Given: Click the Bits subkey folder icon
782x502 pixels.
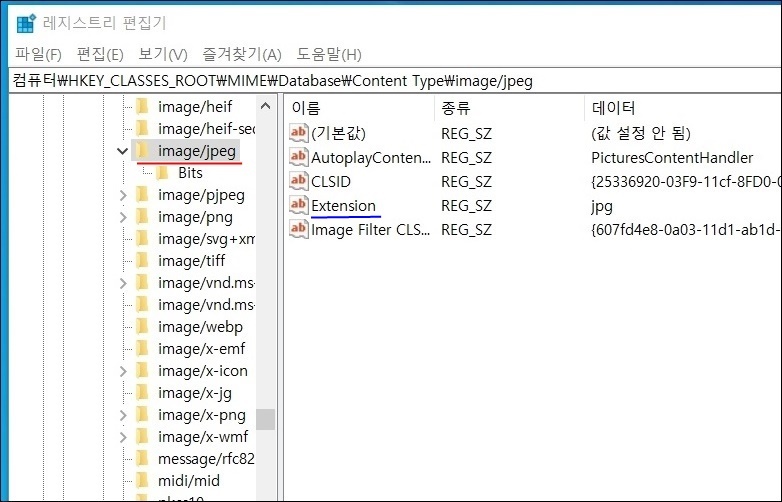Looking at the screenshot, I should pos(163,172).
